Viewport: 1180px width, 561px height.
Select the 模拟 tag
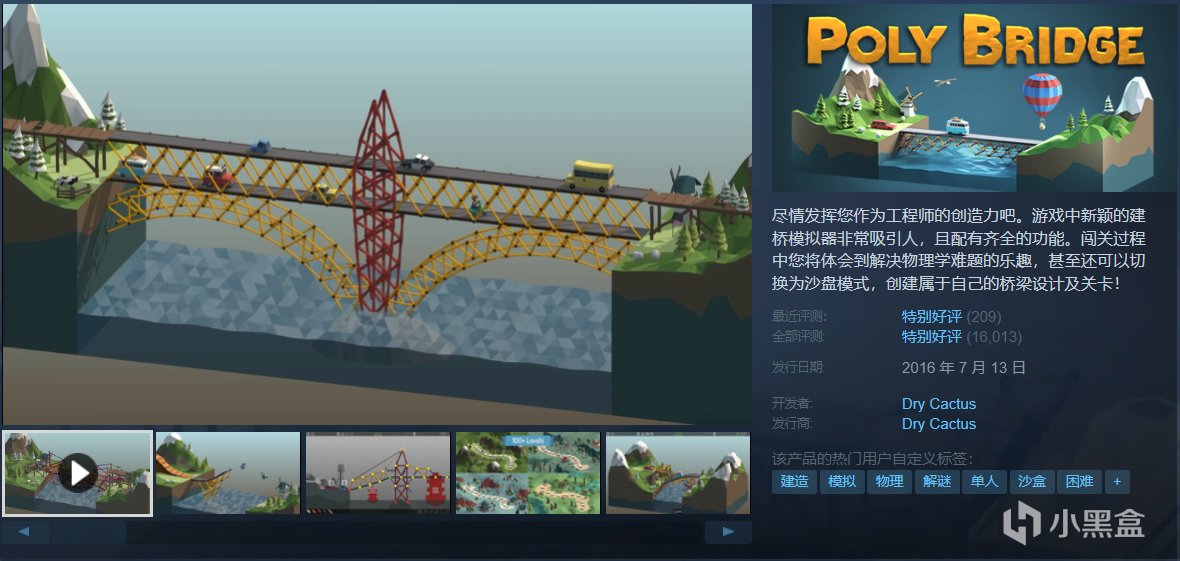[x=841, y=482]
